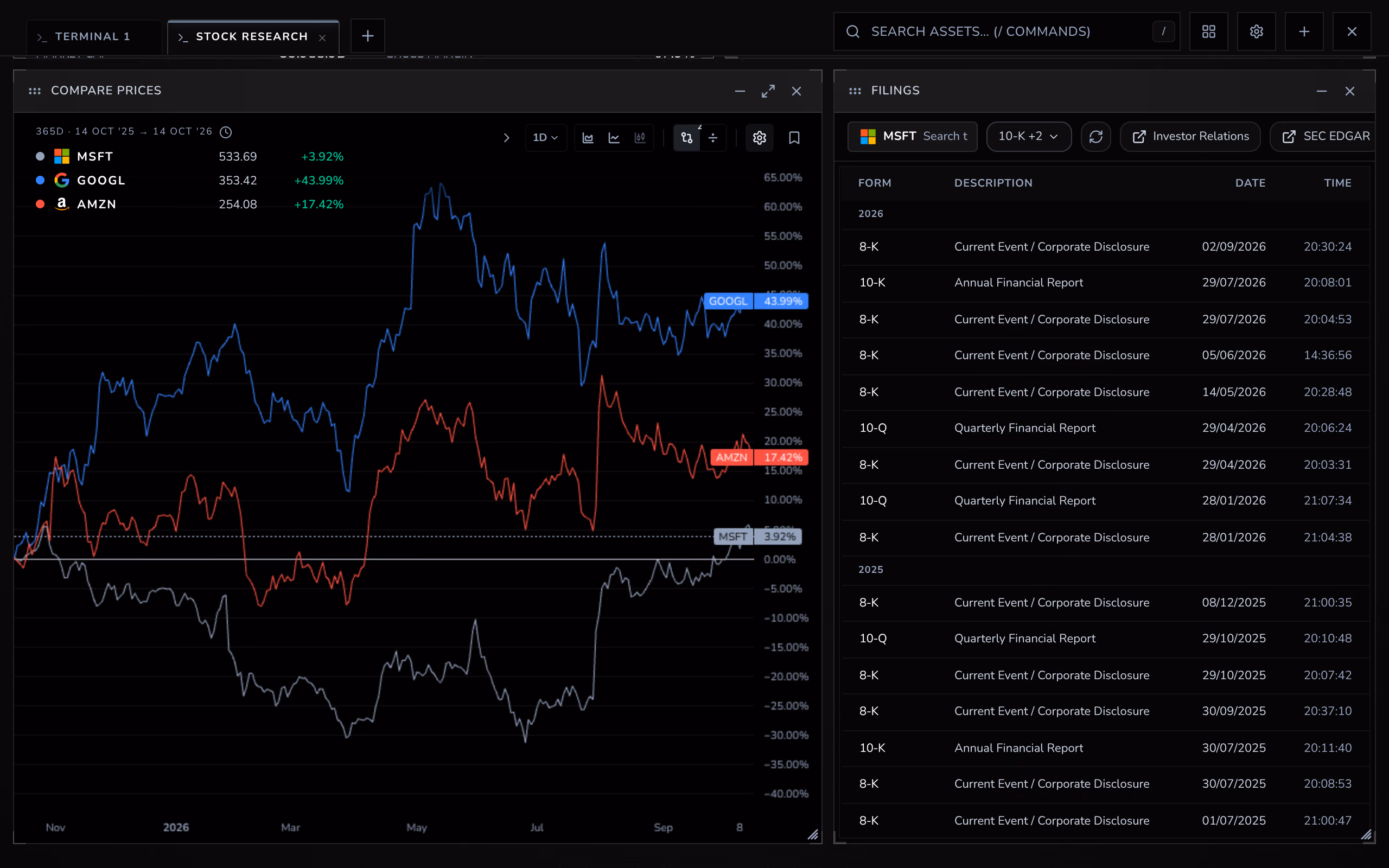The image size is (1389, 868).
Task: Click the AMZN 17.42% price label
Action: pyautogui.click(x=760, y=457)
